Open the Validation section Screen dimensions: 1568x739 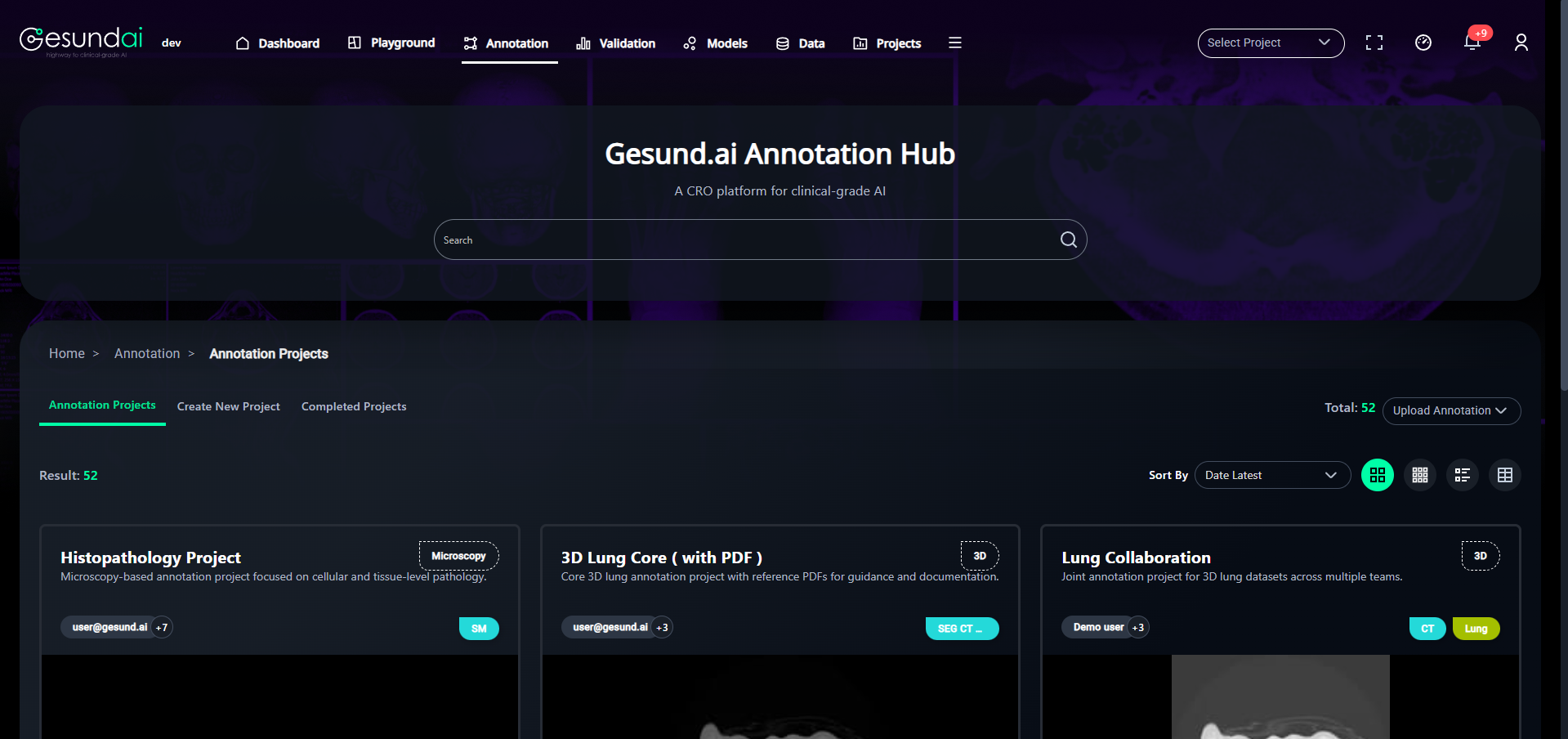(x=616, y=43)
